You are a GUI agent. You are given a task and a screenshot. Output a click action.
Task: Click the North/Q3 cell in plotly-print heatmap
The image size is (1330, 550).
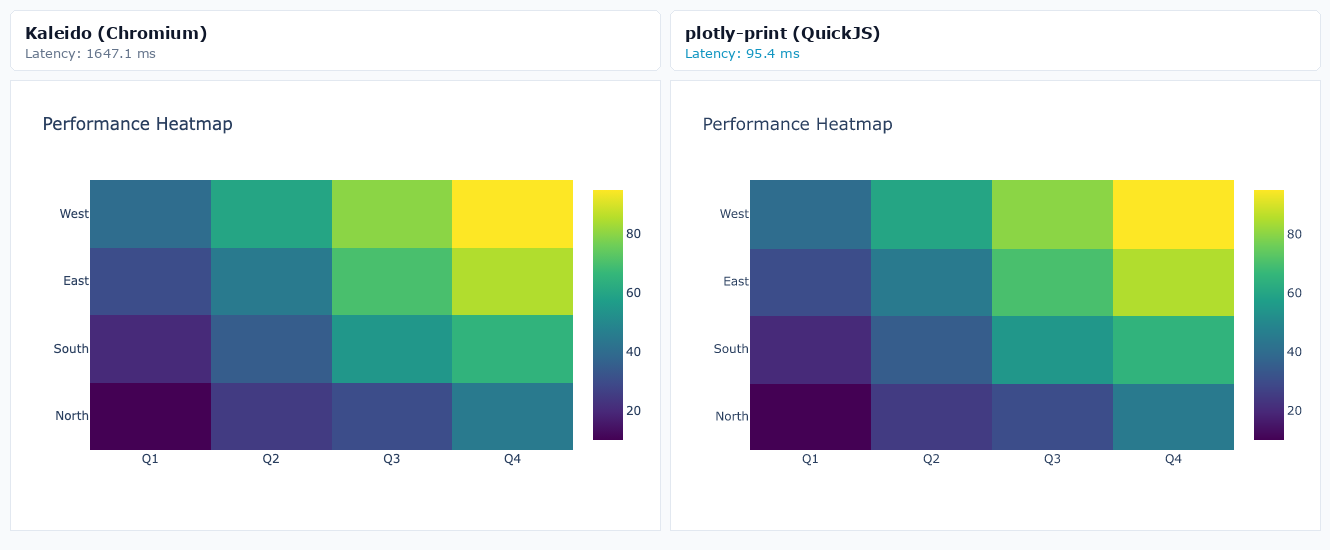1052,416
